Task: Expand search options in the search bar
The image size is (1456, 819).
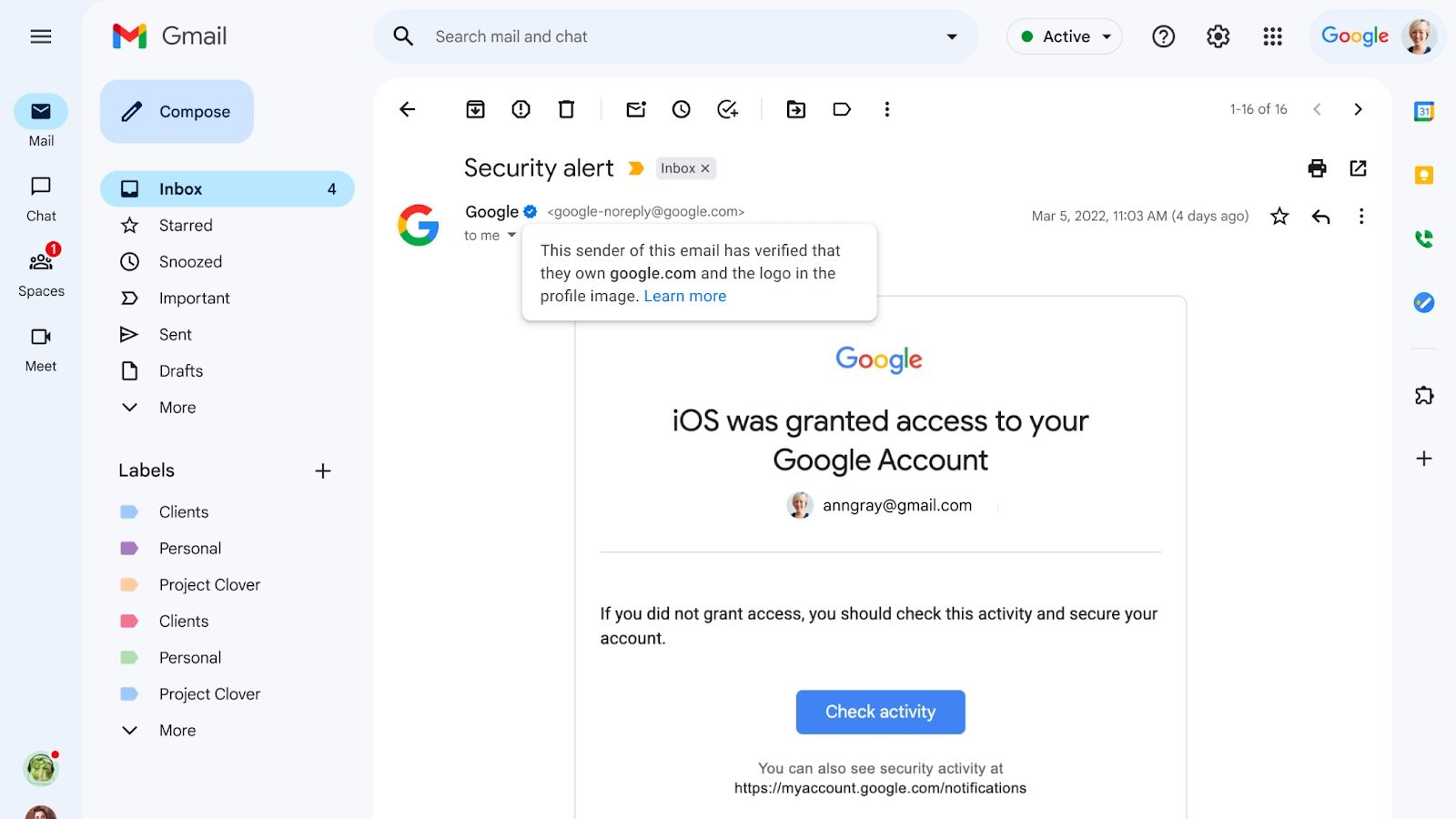Action: 952,36
